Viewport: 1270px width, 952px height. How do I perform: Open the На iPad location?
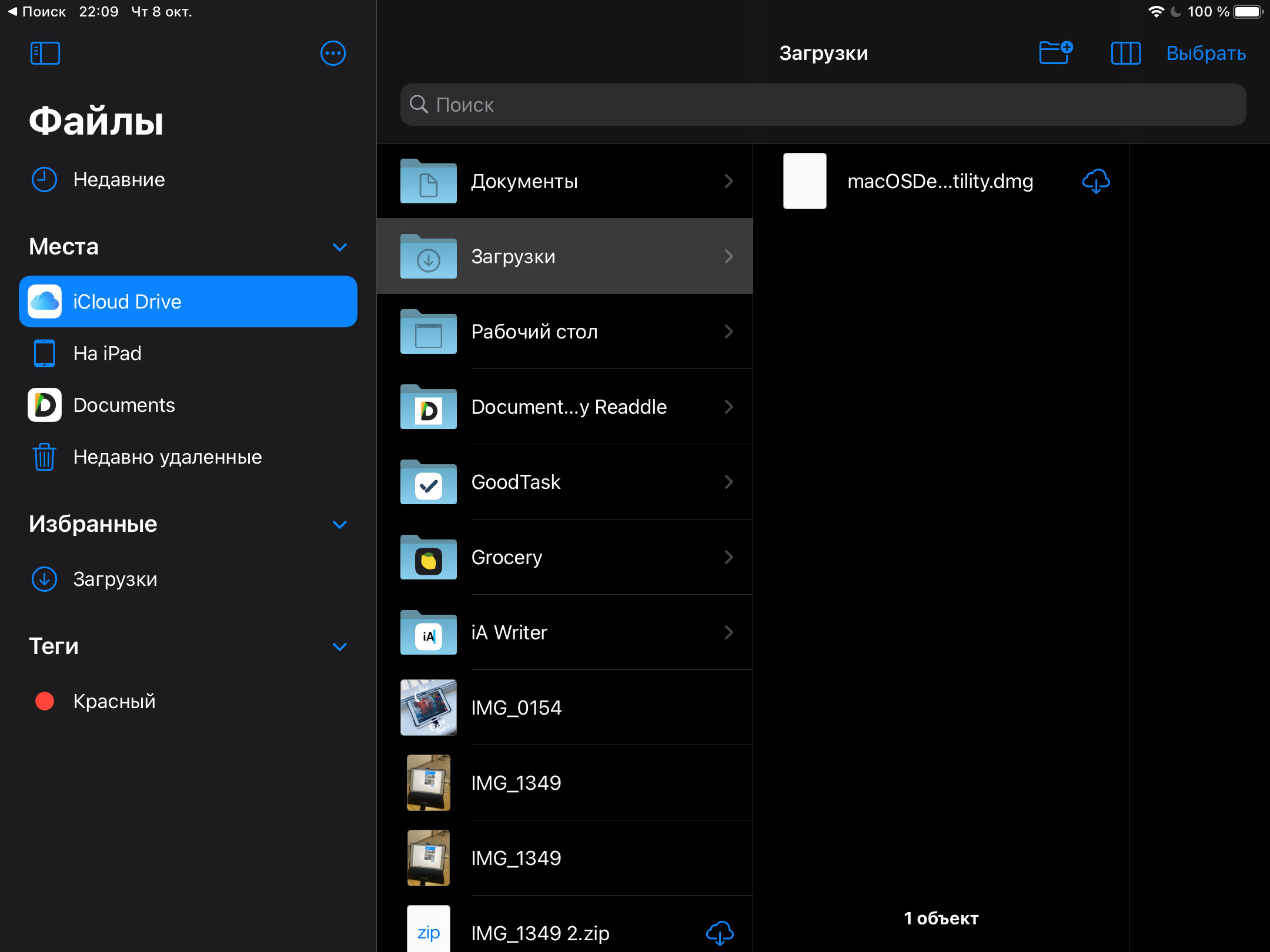pyautogui.click(x=107, y=353)
